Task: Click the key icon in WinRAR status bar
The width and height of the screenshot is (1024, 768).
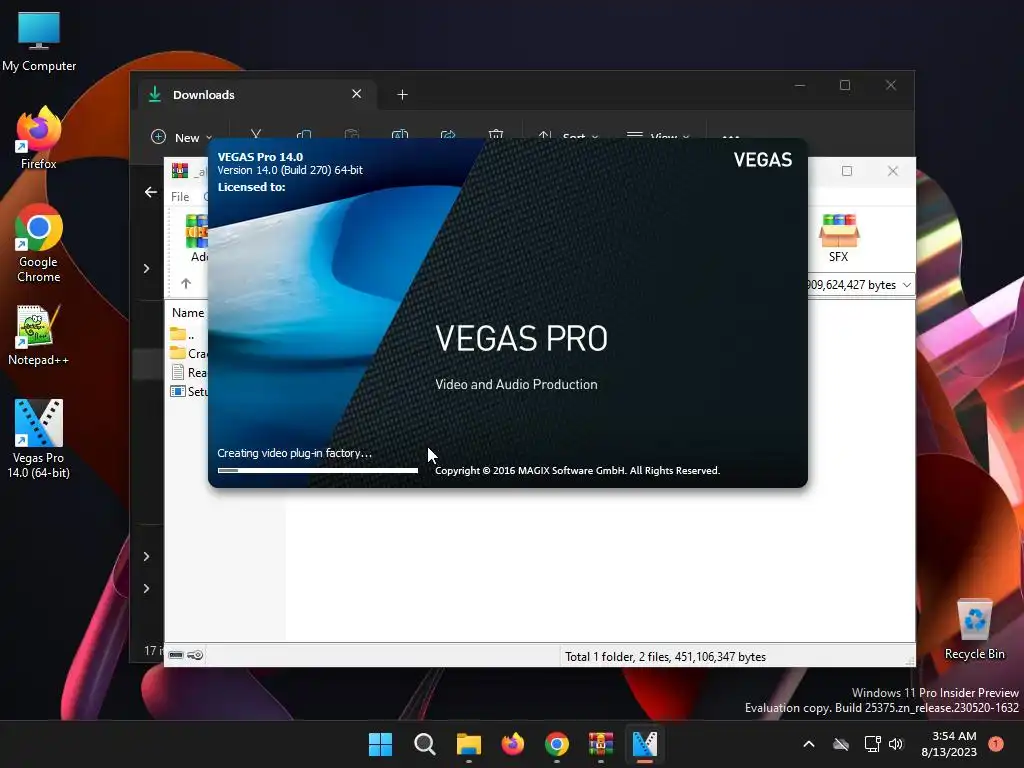Action: click(x=195, y=655)
